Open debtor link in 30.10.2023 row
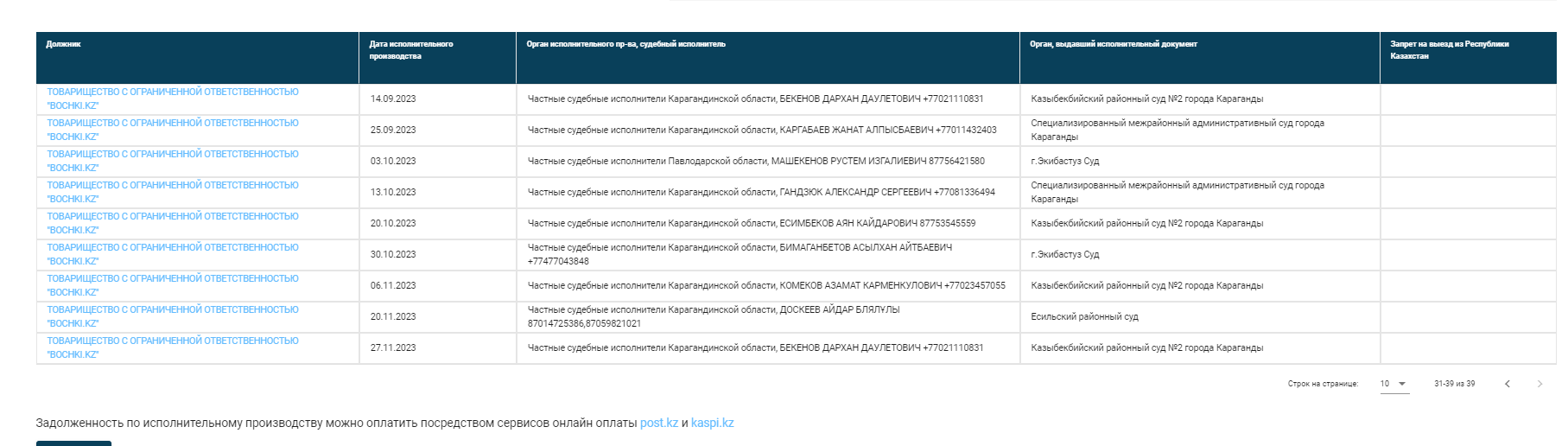 (x=172, y=254)
